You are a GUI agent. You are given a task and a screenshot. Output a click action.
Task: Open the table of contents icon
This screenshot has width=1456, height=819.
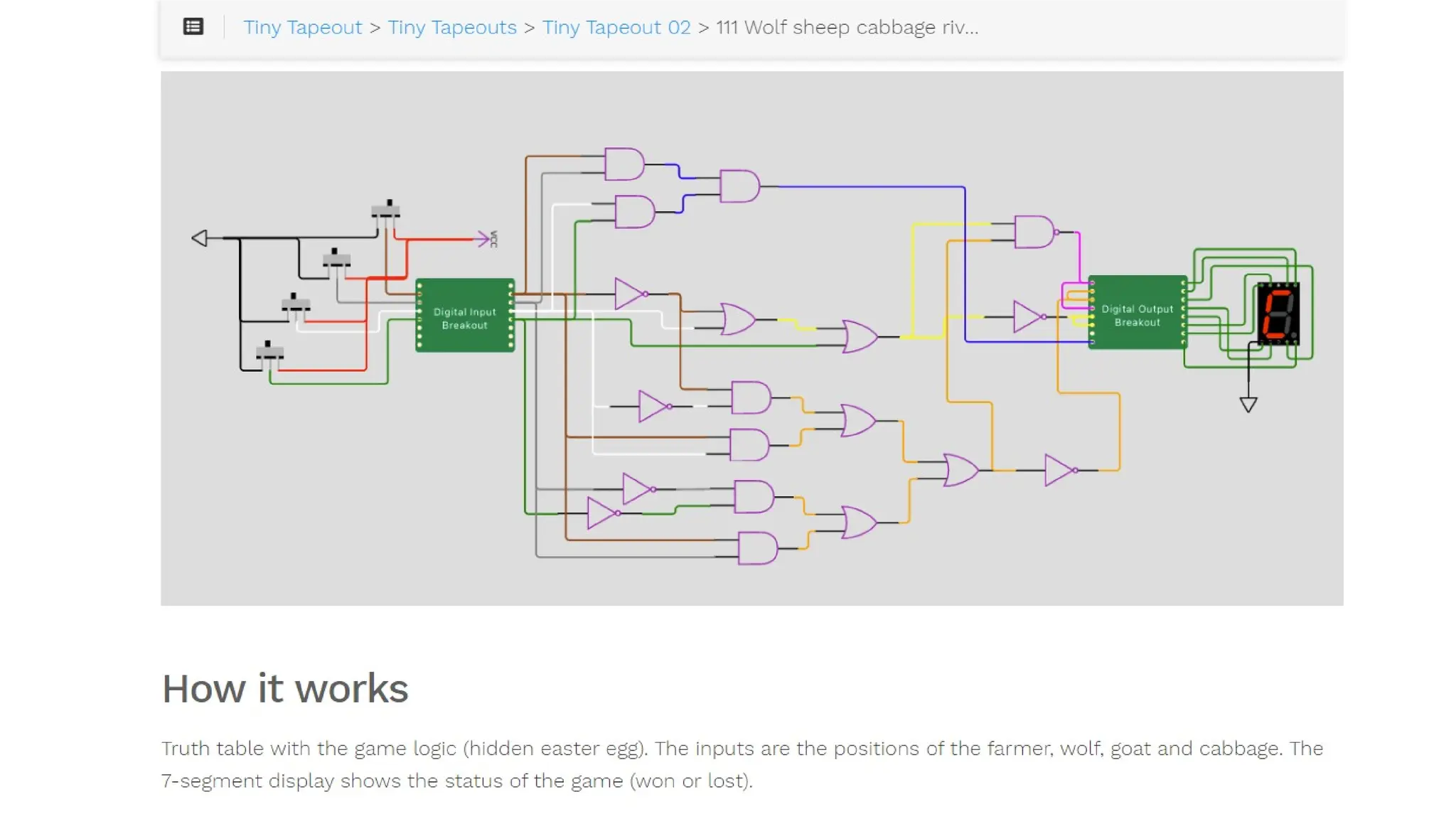193,27
